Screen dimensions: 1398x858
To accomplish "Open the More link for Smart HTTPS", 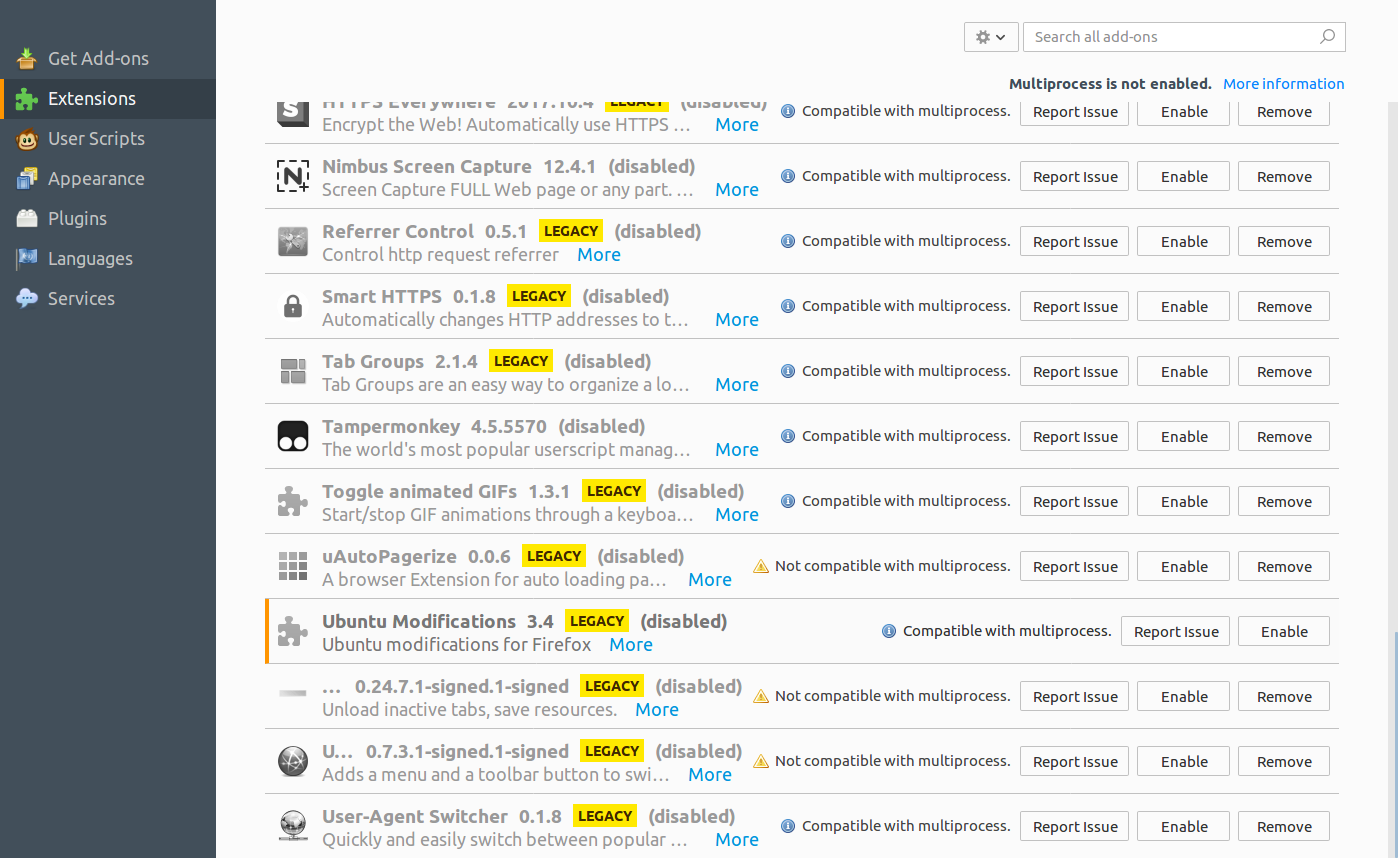I will point(737,320).
